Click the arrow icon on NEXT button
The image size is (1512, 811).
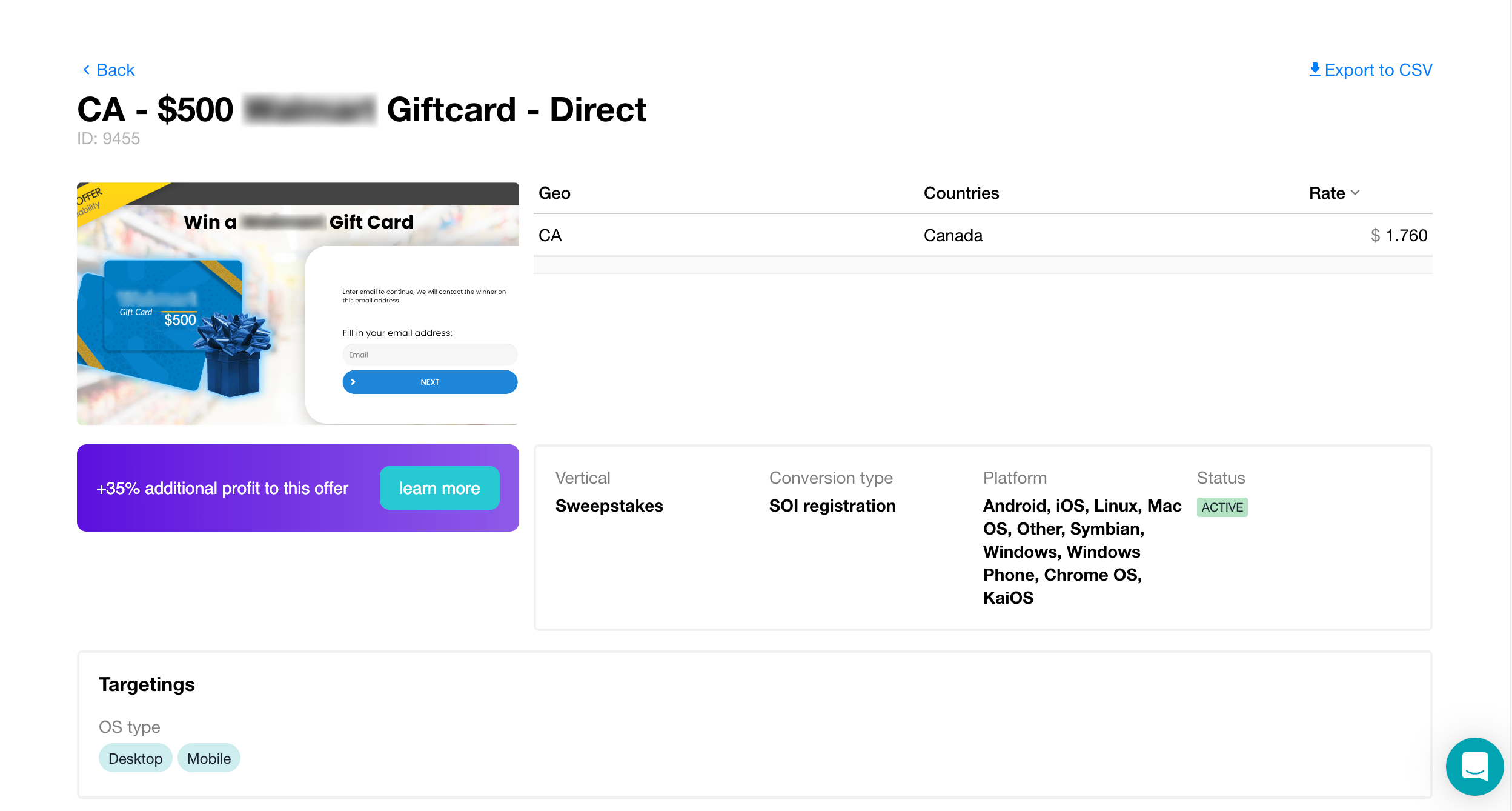tap(353, 382)
